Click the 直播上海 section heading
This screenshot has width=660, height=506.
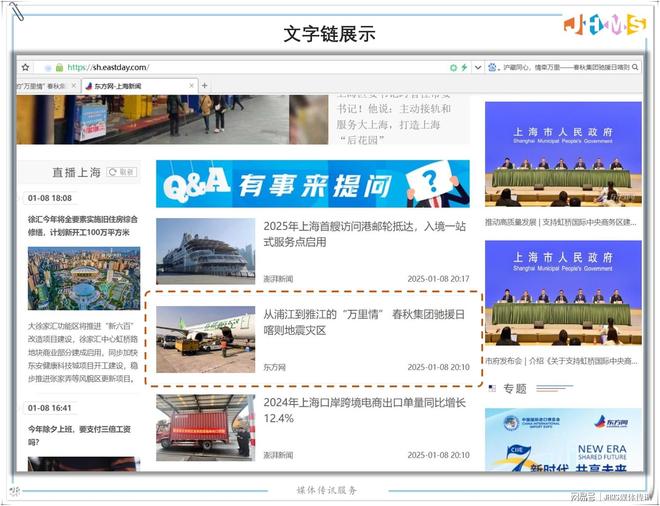coord(77,172)
